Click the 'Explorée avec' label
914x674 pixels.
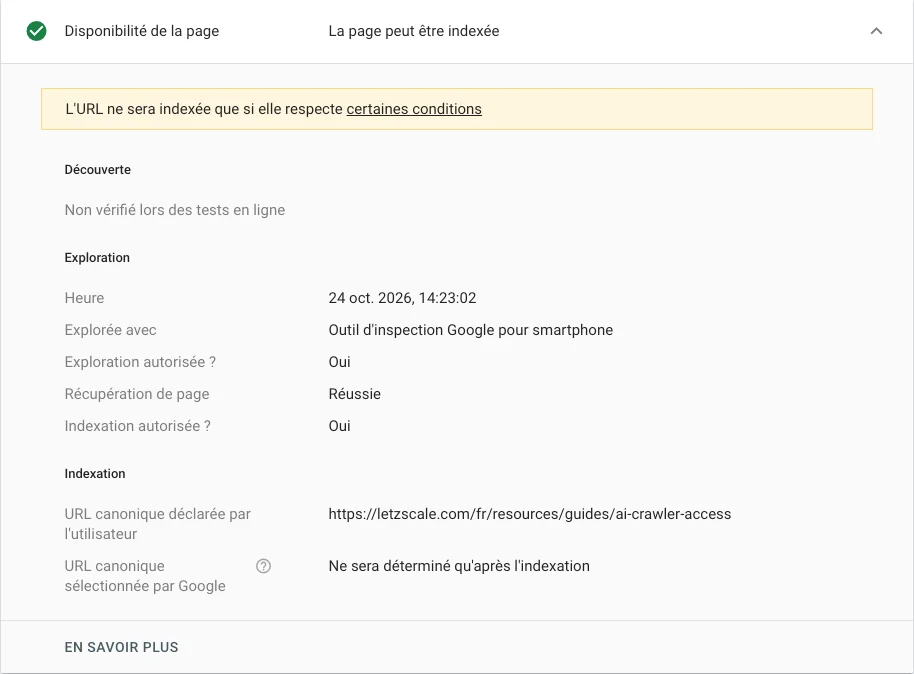pos(110,330)
